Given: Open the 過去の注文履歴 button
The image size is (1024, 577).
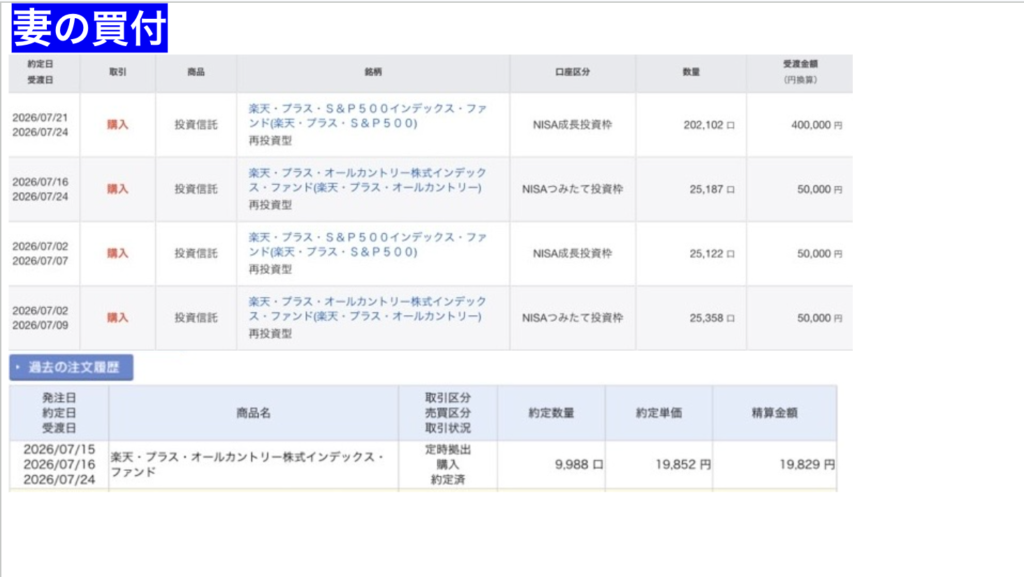Looking at the screenshot, I should pos(71,367).
